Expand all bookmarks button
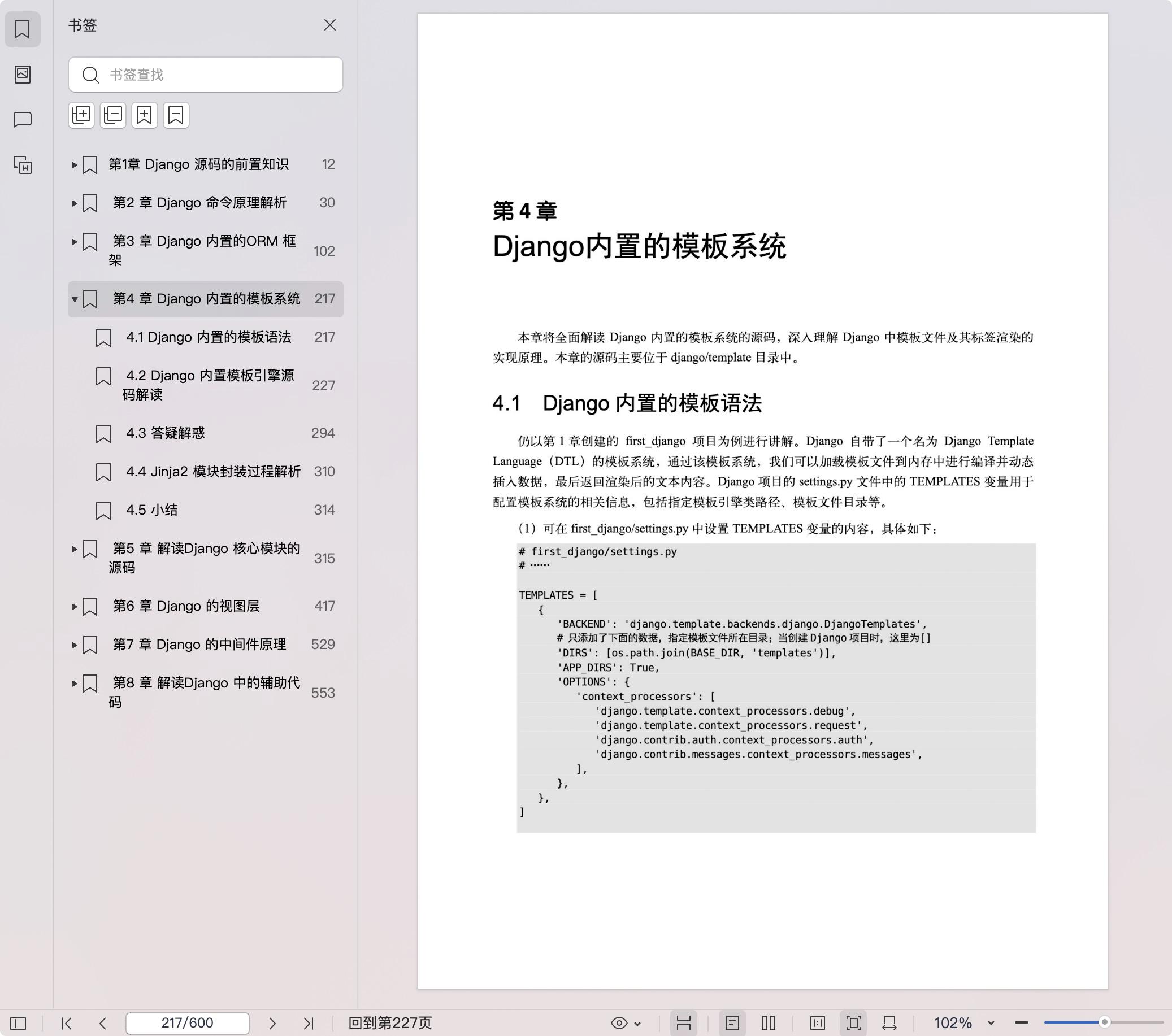 tap(81, 115)
